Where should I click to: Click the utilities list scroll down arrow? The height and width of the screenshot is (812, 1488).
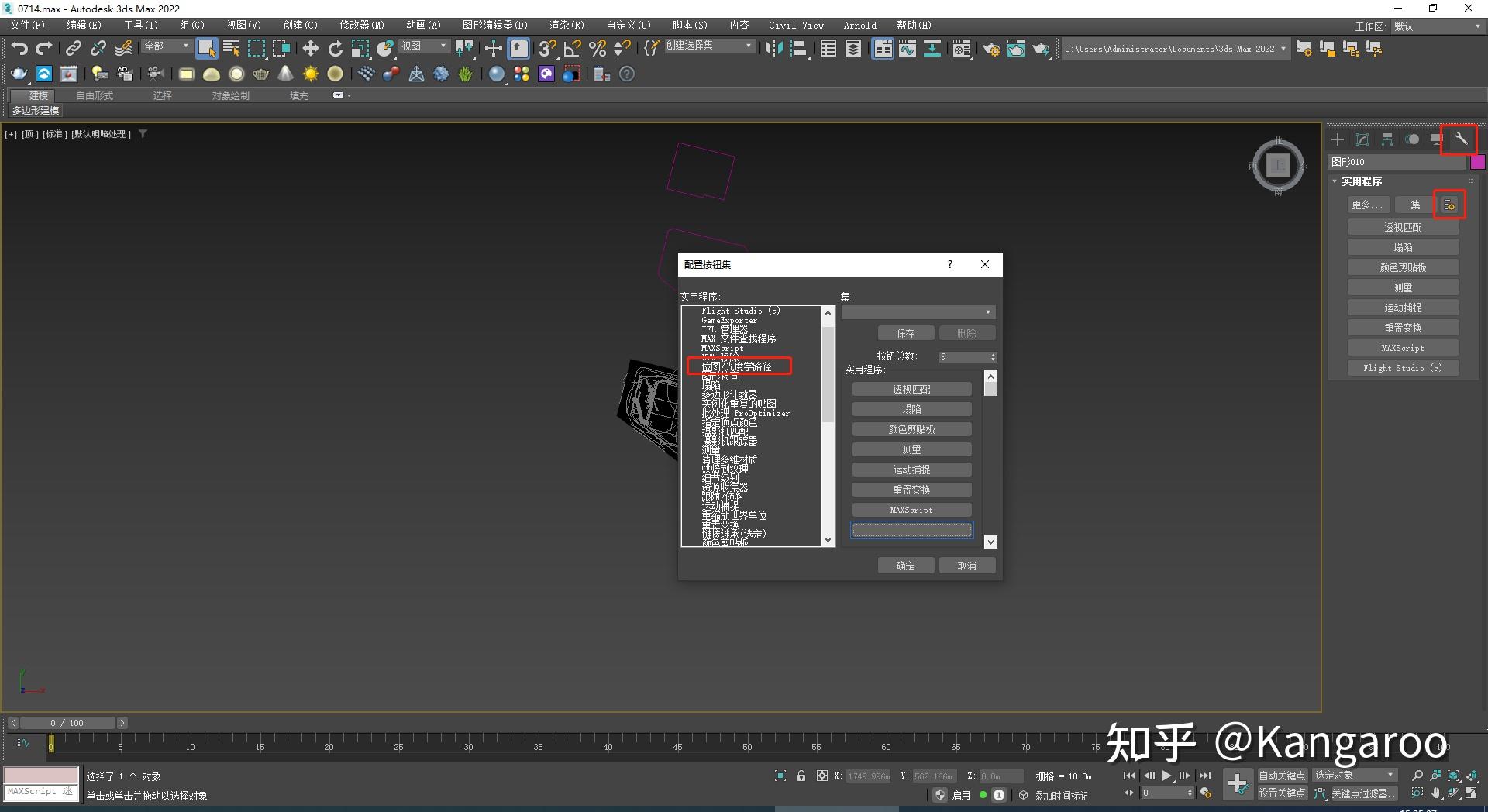828,540
